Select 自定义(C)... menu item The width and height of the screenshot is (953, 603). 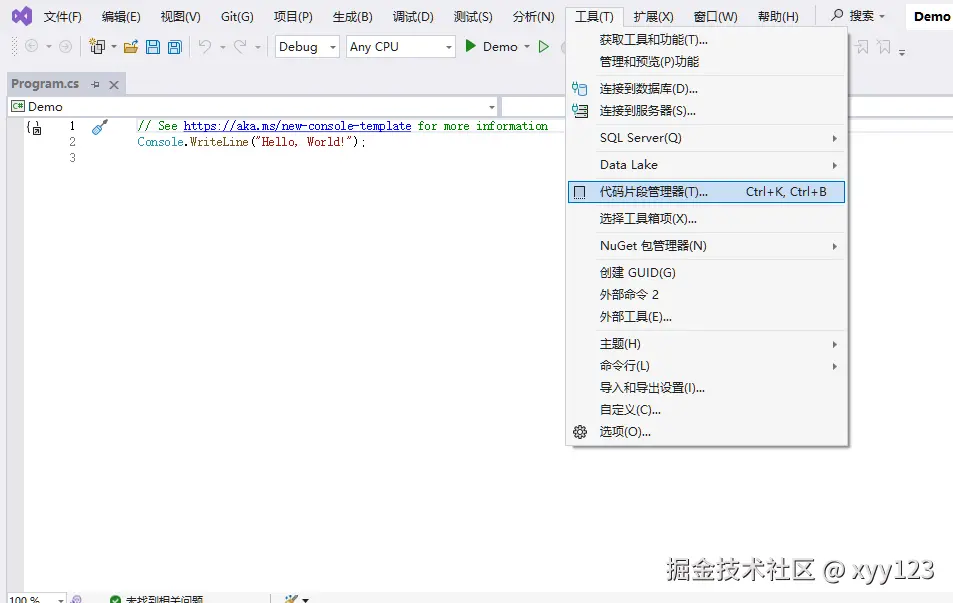tap(706, 410)
